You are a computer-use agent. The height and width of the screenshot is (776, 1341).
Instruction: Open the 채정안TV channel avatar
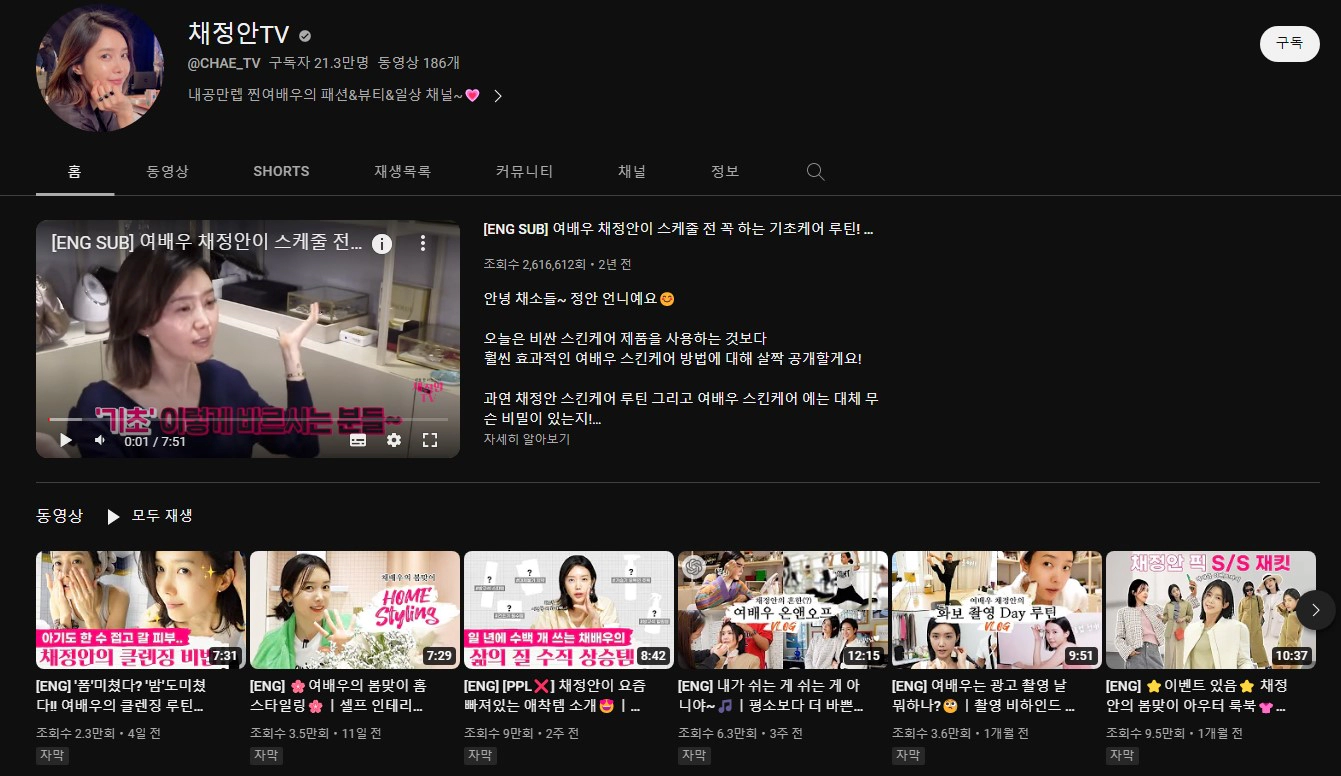click(100, 68)
